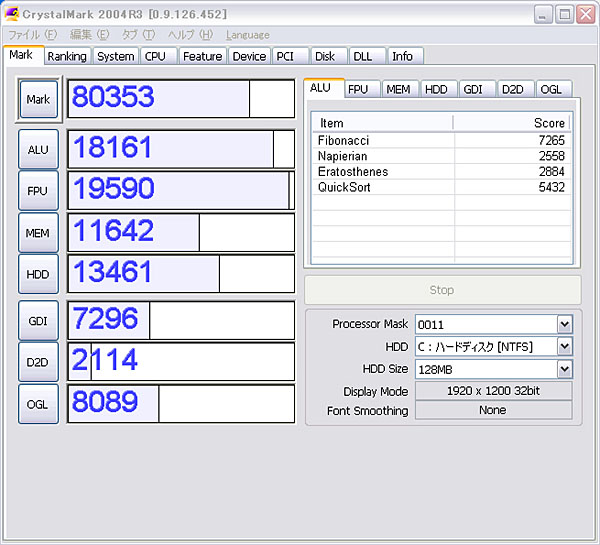Click Font Smoothing None button
Viewport: 600px width, 545px height.
click(494, 410)
